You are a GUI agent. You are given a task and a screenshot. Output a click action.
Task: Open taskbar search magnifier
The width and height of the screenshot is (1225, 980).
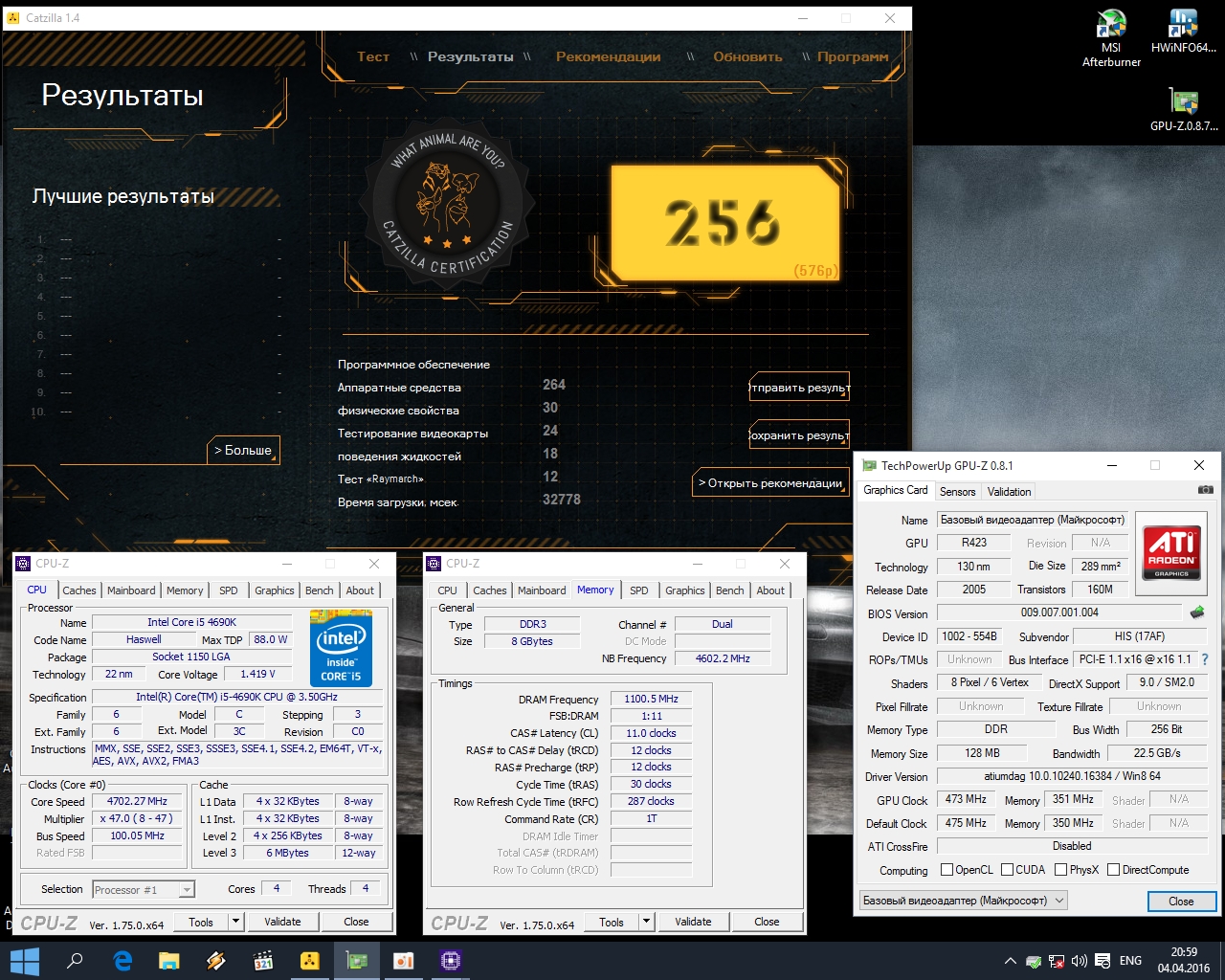[75, 961]
